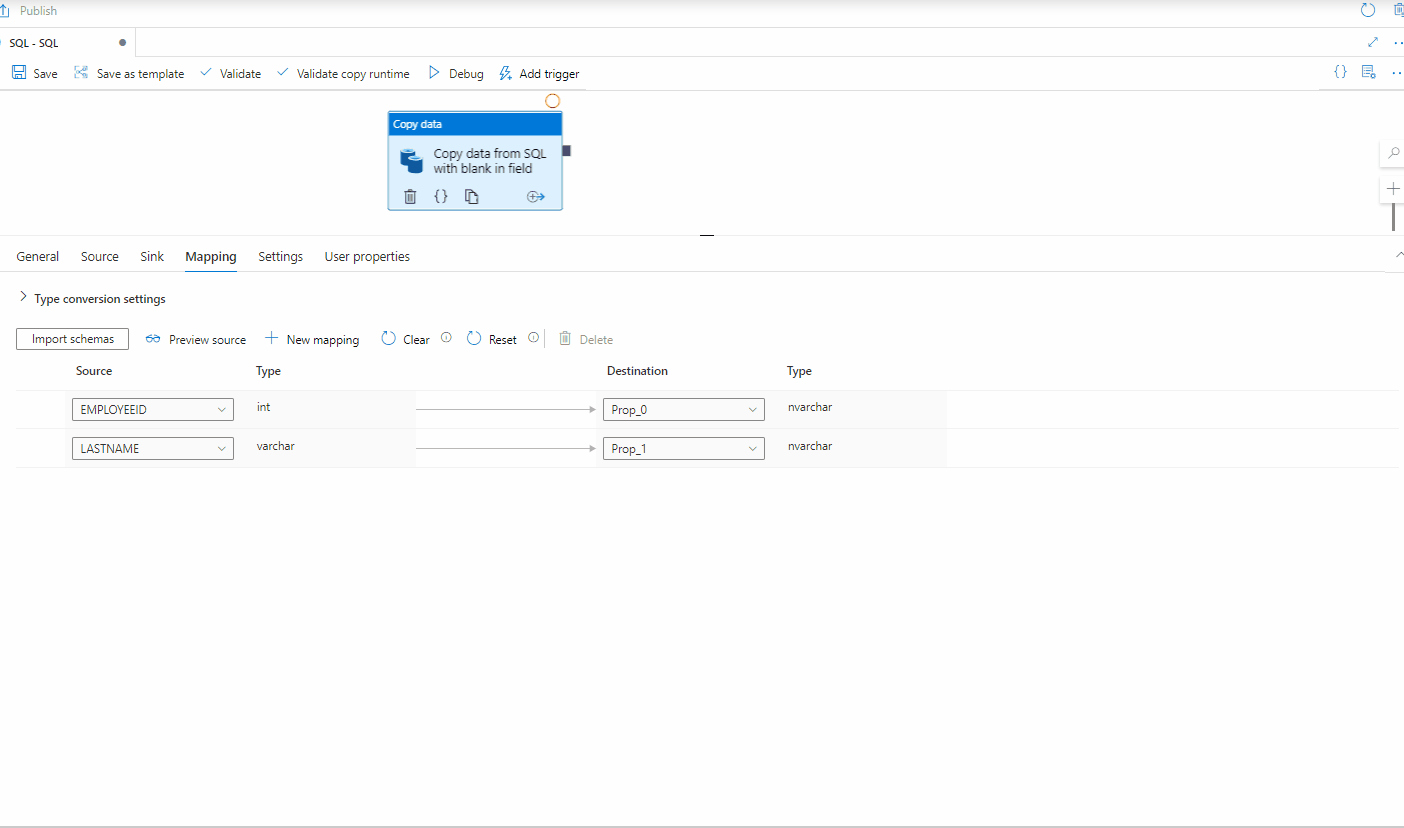Open the User properties tab
1404x828 pixels.
tap(367, 256)
